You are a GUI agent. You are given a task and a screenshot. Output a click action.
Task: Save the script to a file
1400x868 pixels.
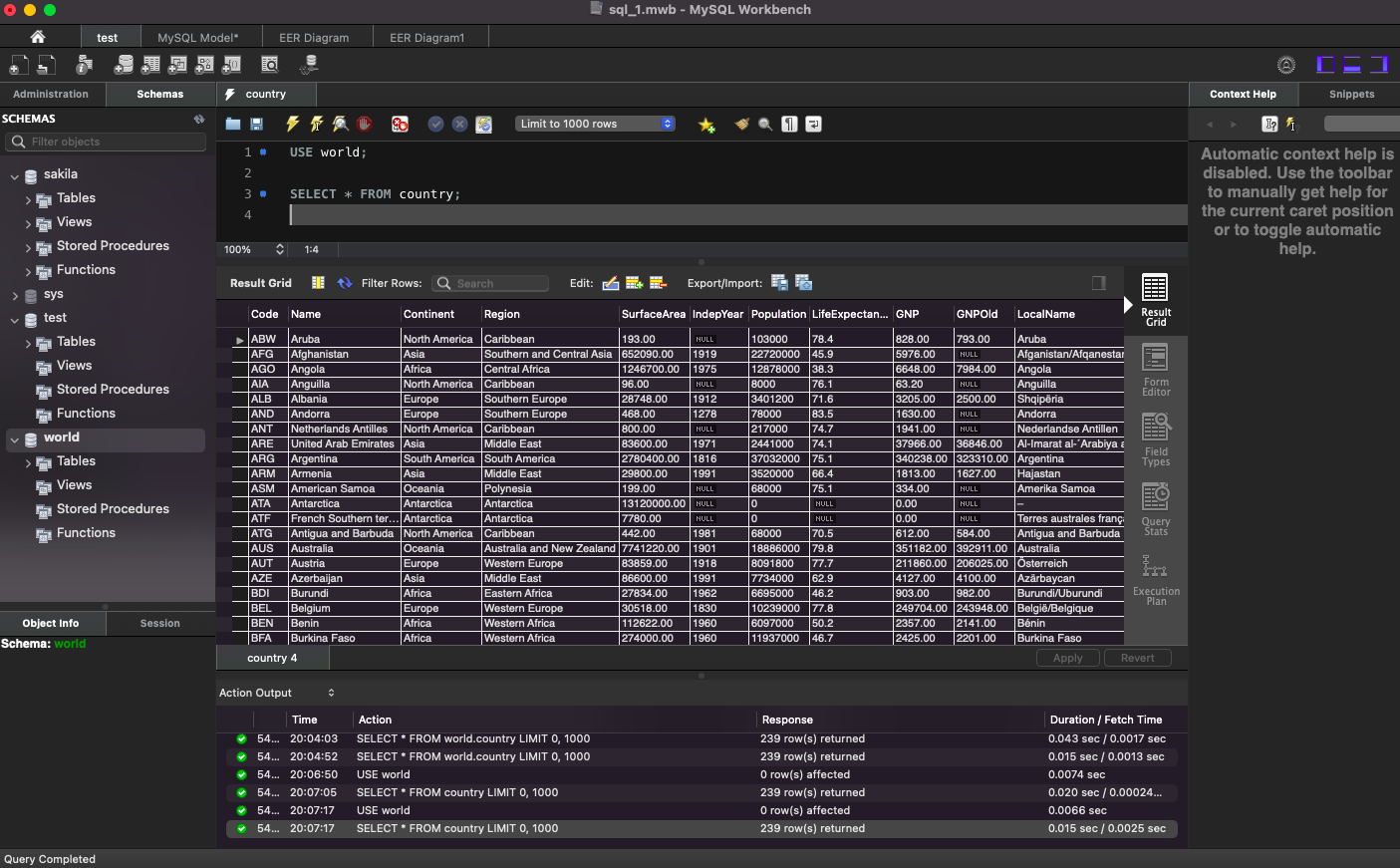coord(256,125)
